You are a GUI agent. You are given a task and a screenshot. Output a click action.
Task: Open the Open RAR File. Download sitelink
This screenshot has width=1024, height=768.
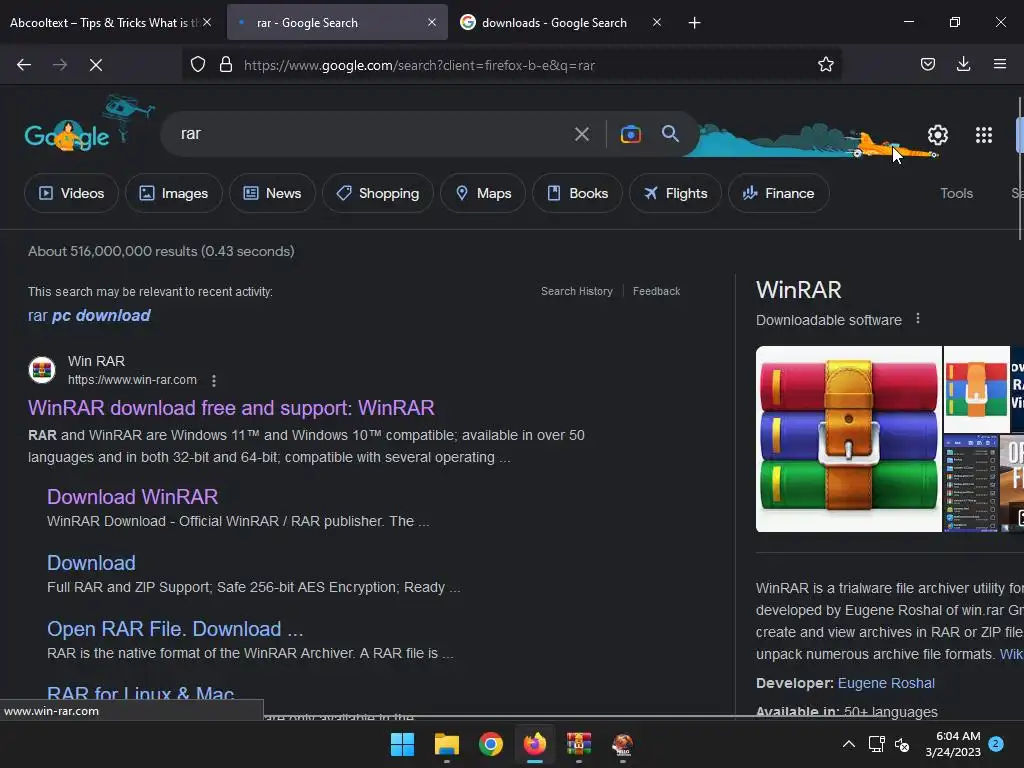point(175,629)
